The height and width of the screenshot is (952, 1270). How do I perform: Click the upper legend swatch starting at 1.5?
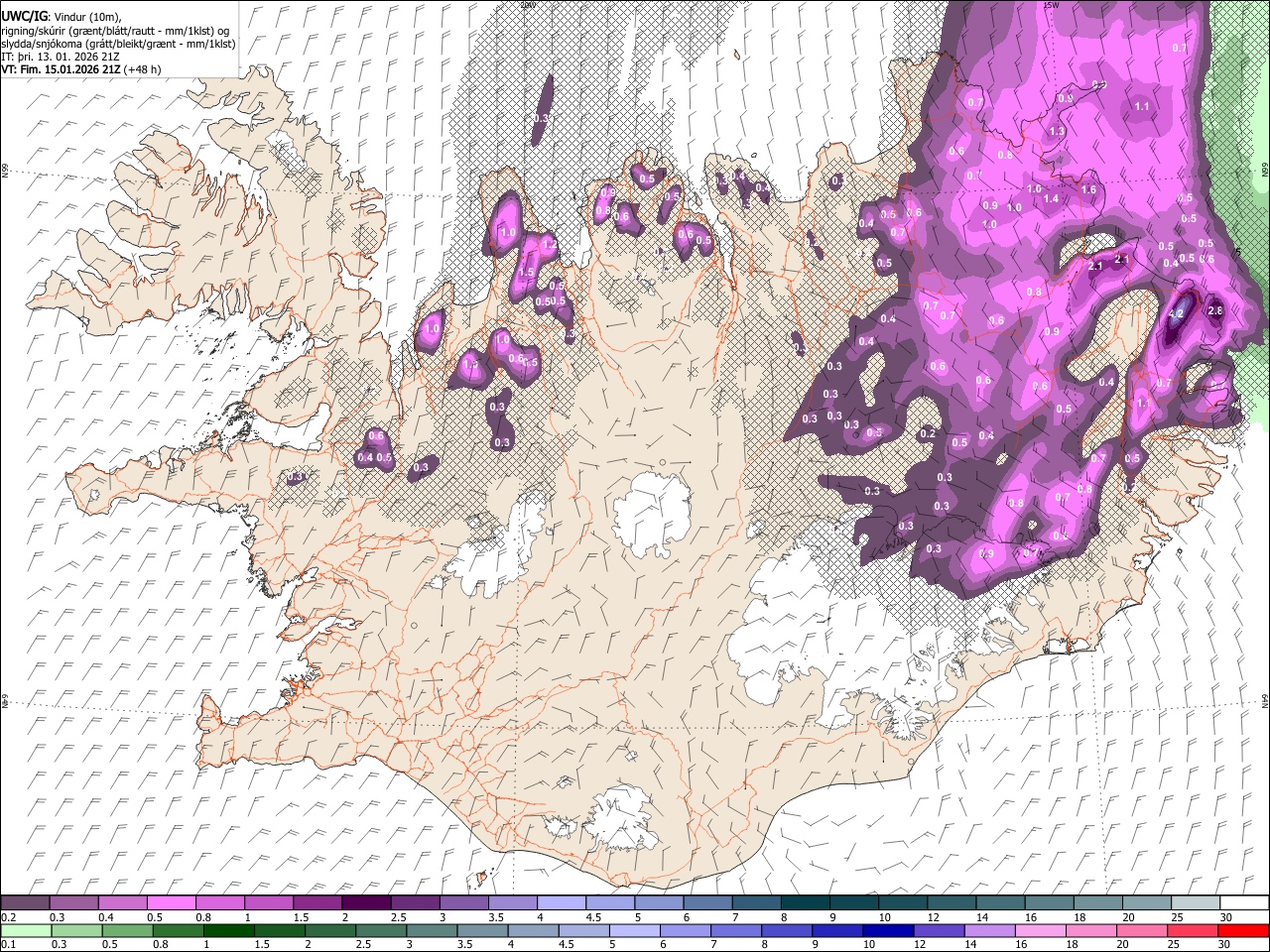coord(317,903)
